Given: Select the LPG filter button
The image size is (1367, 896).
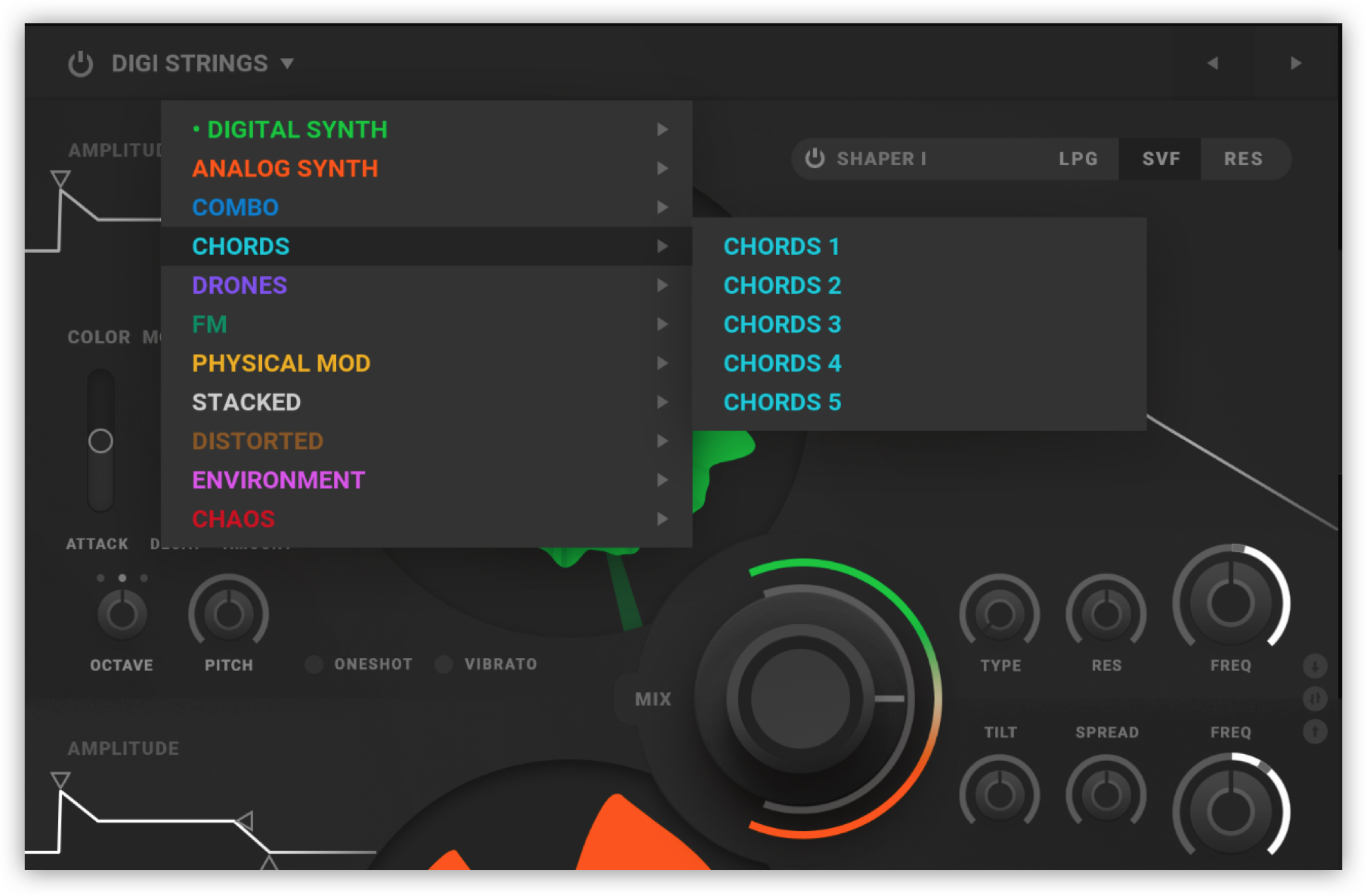Looking at the screenshot, I should coord(1078,159).
